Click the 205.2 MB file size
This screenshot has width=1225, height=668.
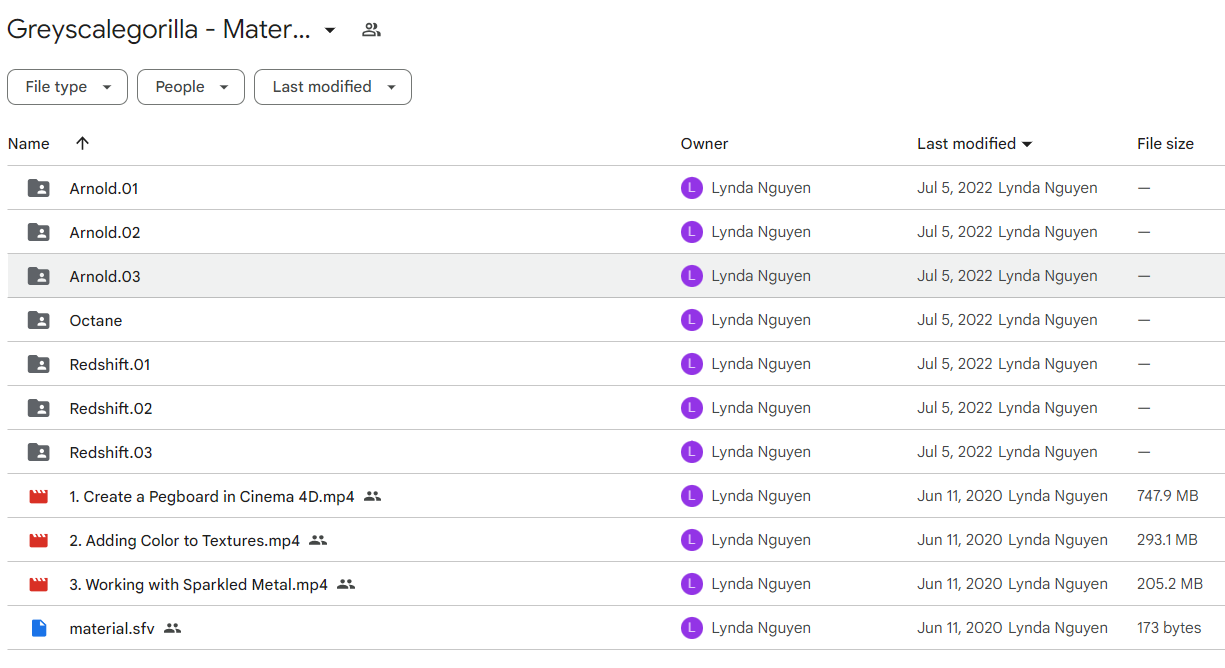coord(1170,584)
